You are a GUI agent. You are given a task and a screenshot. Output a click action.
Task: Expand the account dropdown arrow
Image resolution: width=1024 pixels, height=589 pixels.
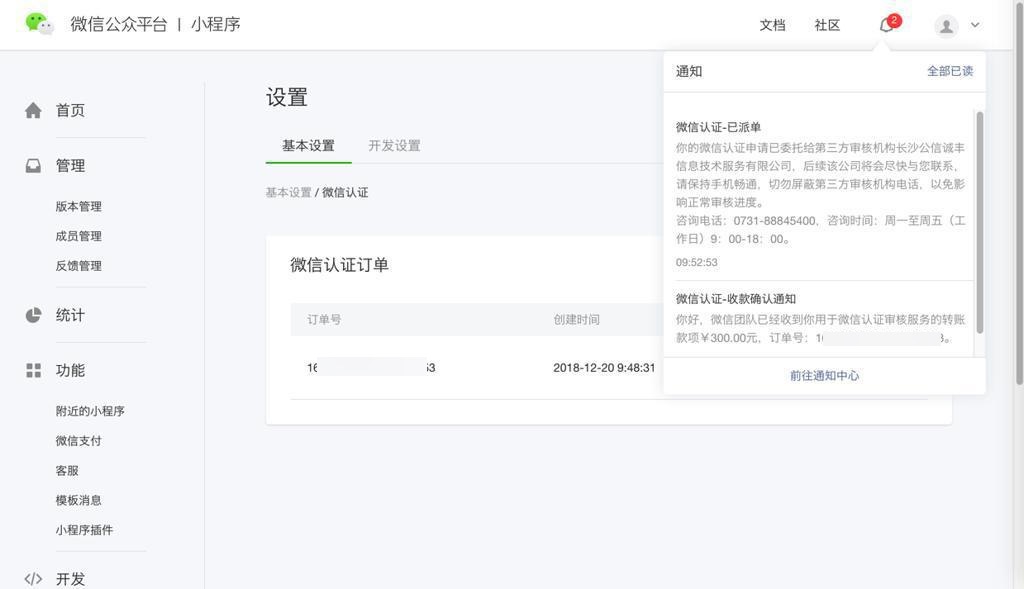tap(975, 25)
